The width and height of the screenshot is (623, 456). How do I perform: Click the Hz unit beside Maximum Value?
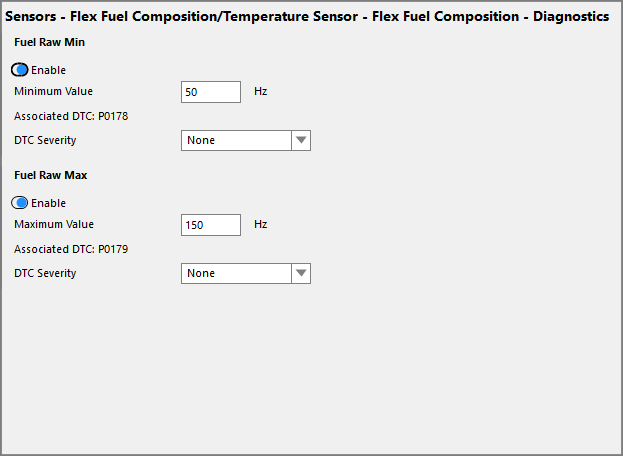pyautogui.click(x=260, y=224)
